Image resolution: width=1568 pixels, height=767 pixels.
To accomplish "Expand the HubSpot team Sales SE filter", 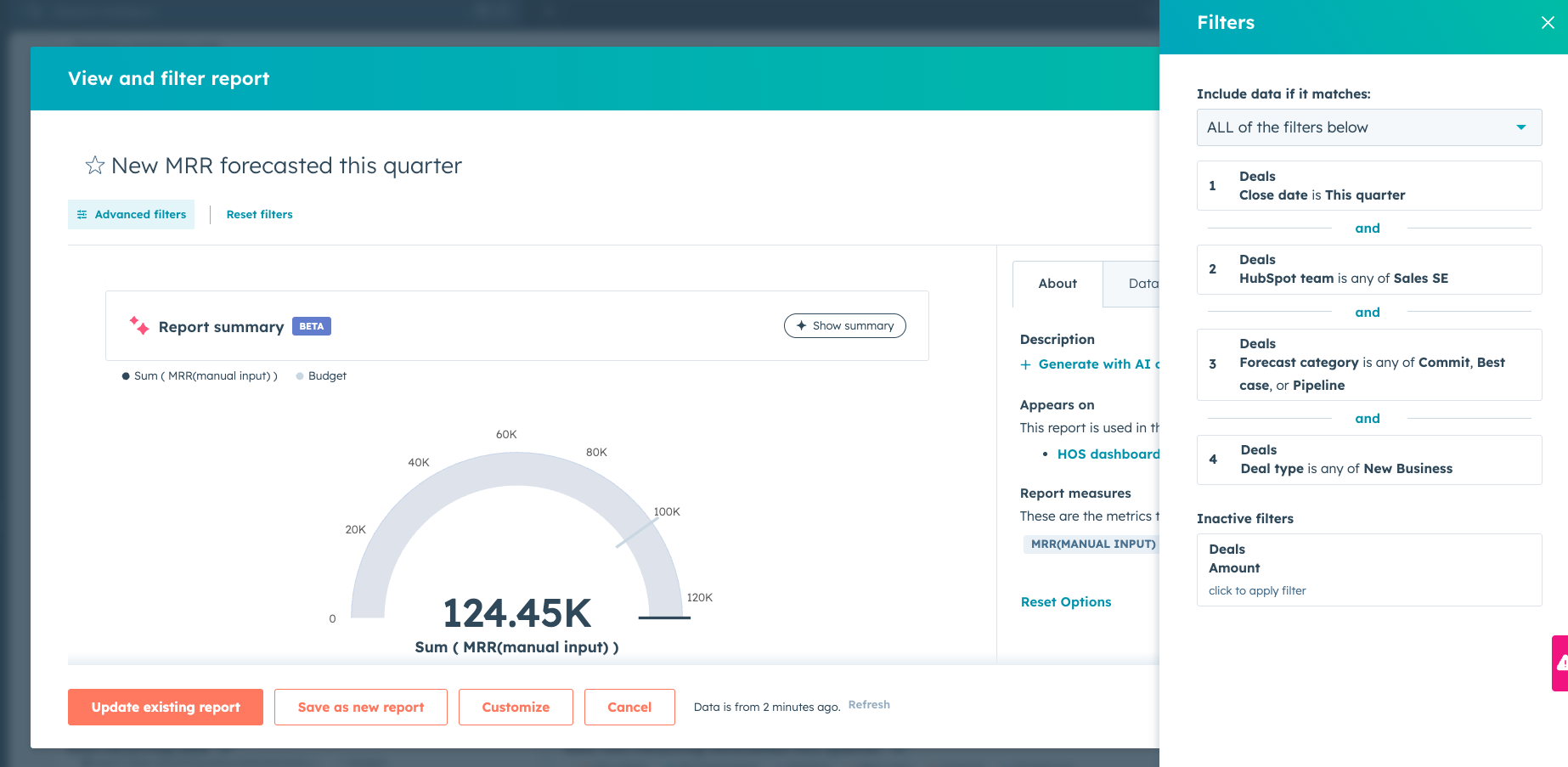I will coord(1368,269).
